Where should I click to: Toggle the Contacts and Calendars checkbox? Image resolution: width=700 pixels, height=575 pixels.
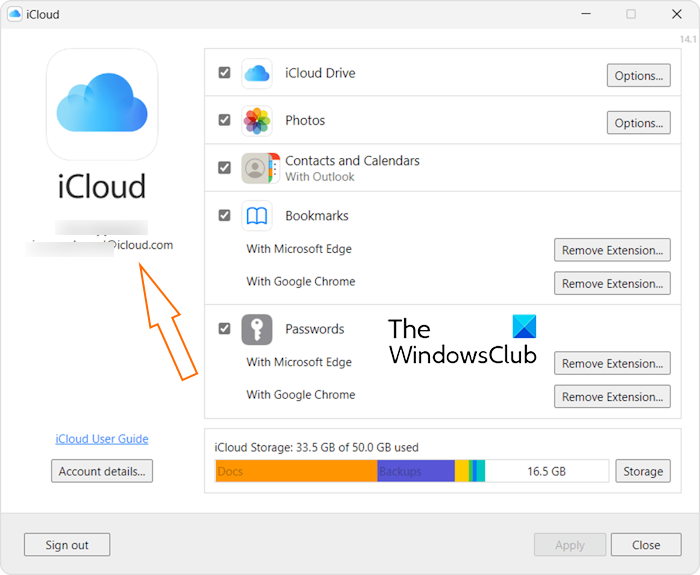(x=225, y=167)
